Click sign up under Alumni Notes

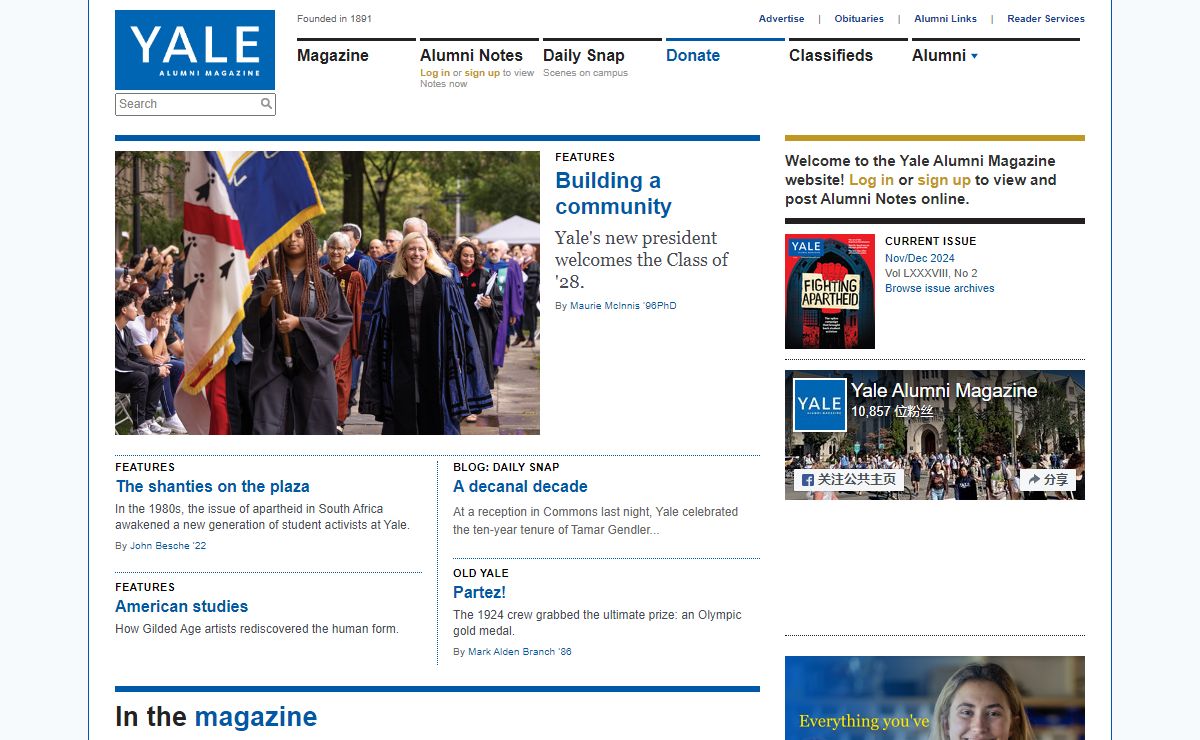[x=482, y=73]
